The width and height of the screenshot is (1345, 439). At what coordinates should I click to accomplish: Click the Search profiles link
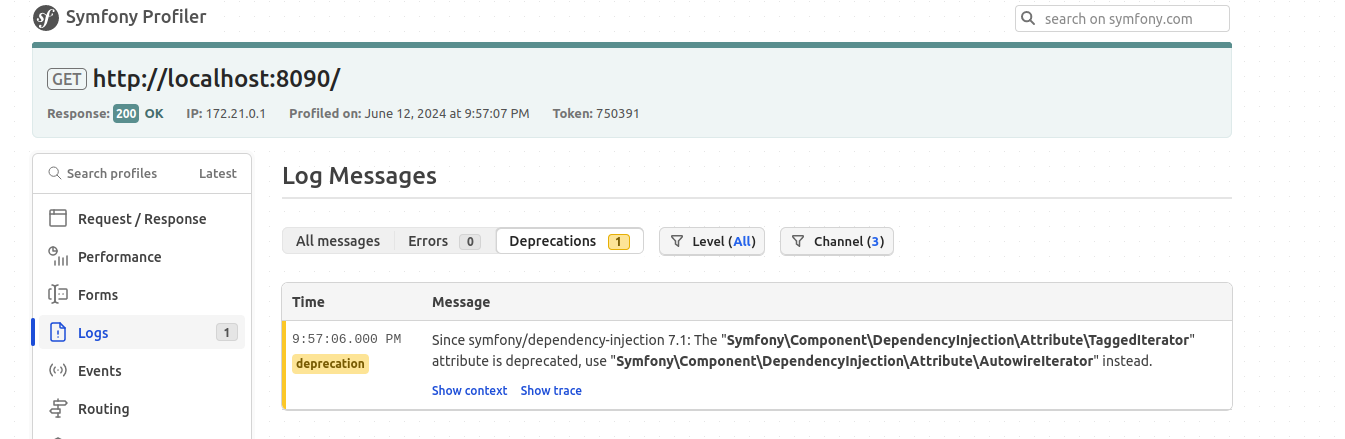111,173
